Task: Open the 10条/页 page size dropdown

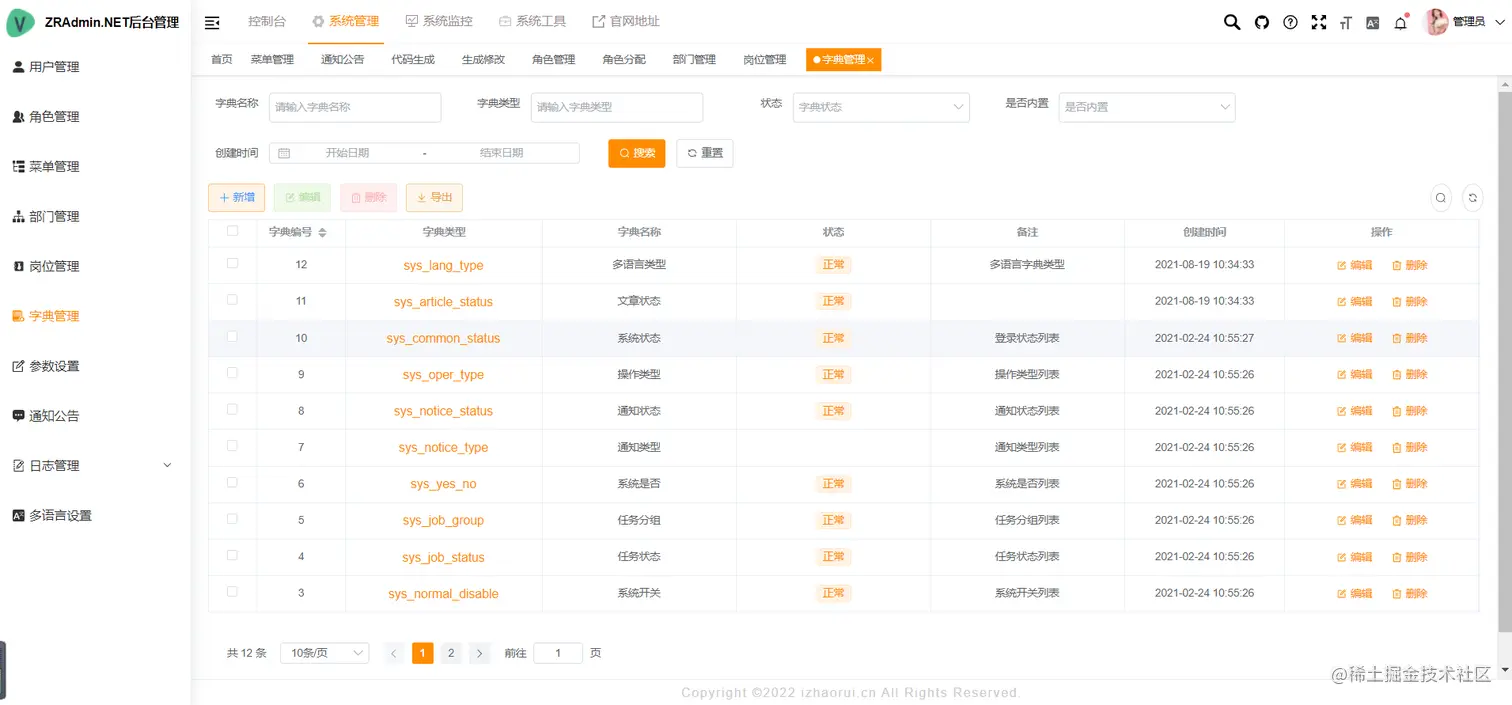Action: [325, 653]
